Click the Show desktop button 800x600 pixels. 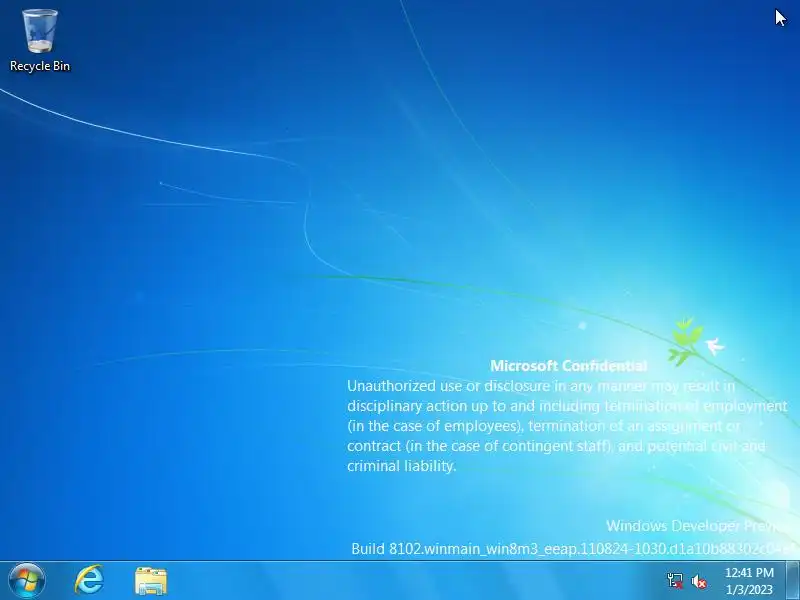click(x=793, y=581)
